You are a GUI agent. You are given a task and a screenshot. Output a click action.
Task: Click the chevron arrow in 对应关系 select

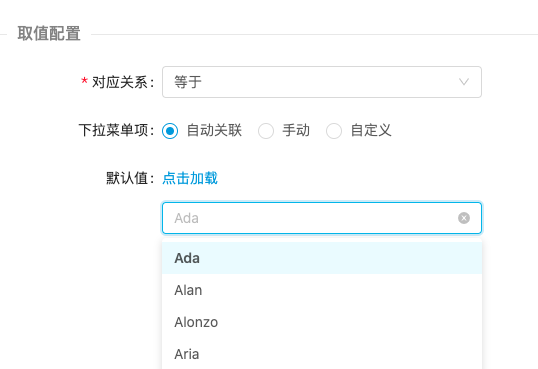[x=464, y=82]
